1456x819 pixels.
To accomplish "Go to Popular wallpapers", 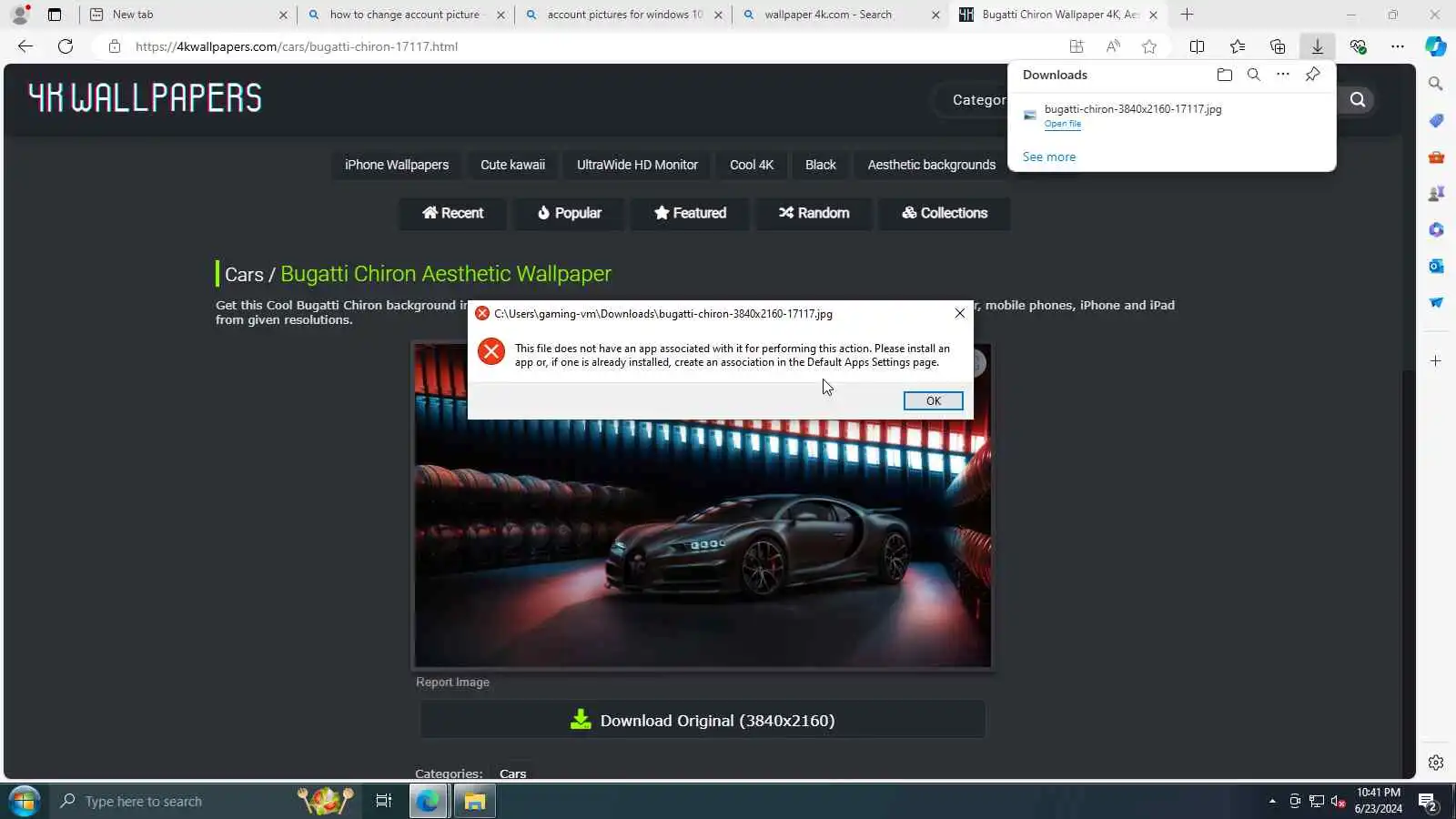I will pos(570,213).
